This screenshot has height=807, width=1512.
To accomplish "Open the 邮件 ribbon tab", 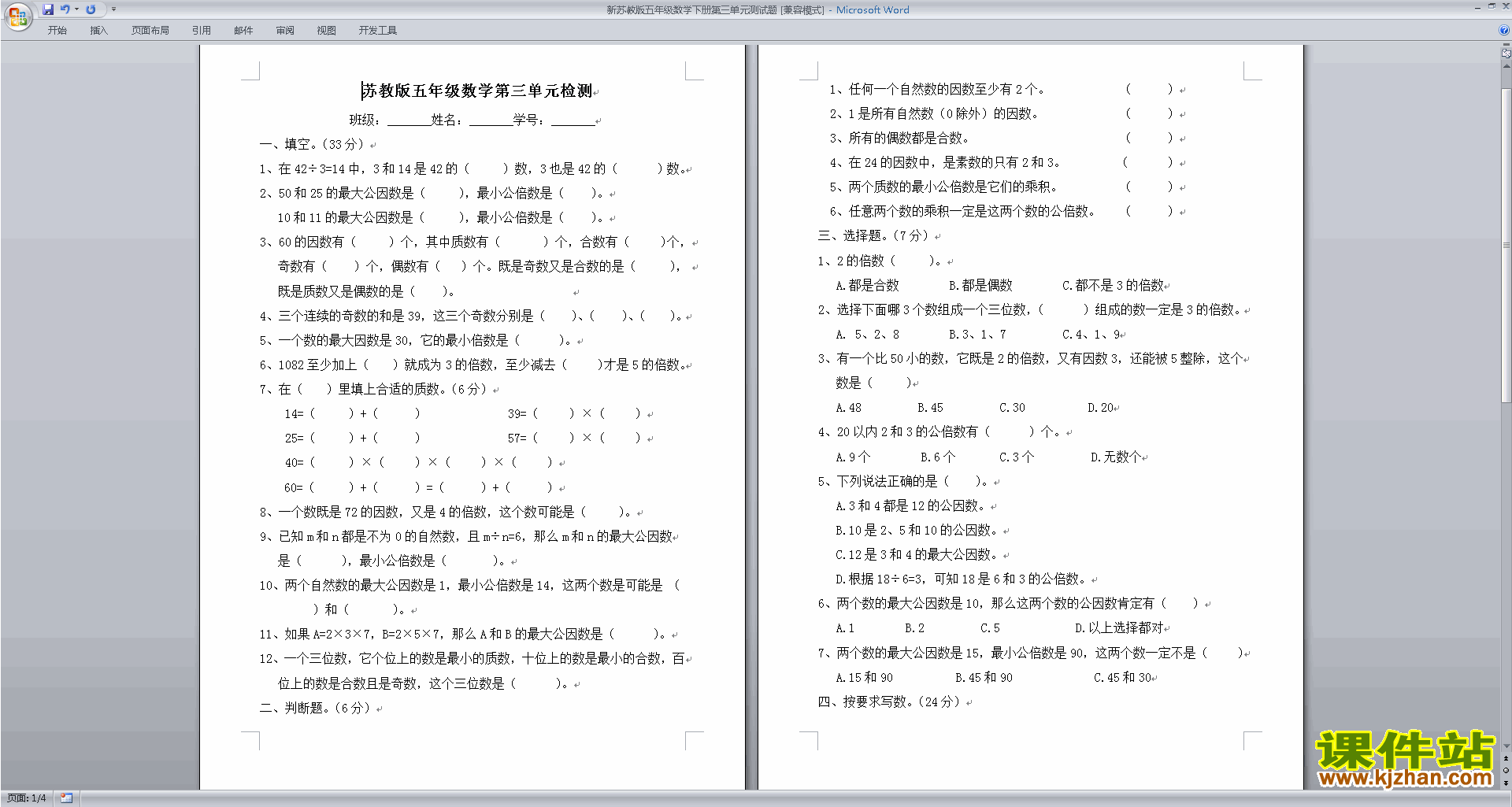I will pos(243,31).
